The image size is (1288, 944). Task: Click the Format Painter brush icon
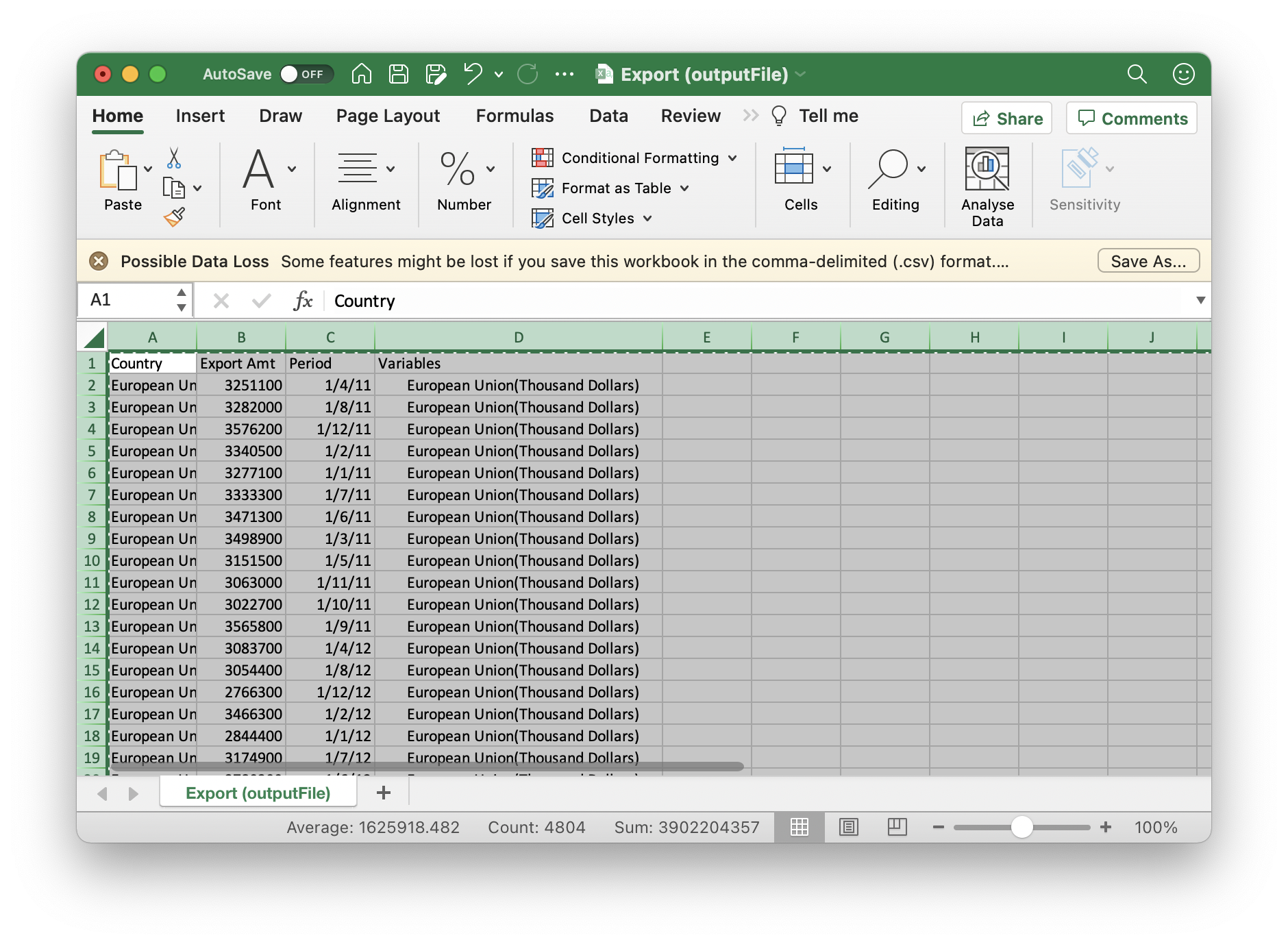(174, 217)
